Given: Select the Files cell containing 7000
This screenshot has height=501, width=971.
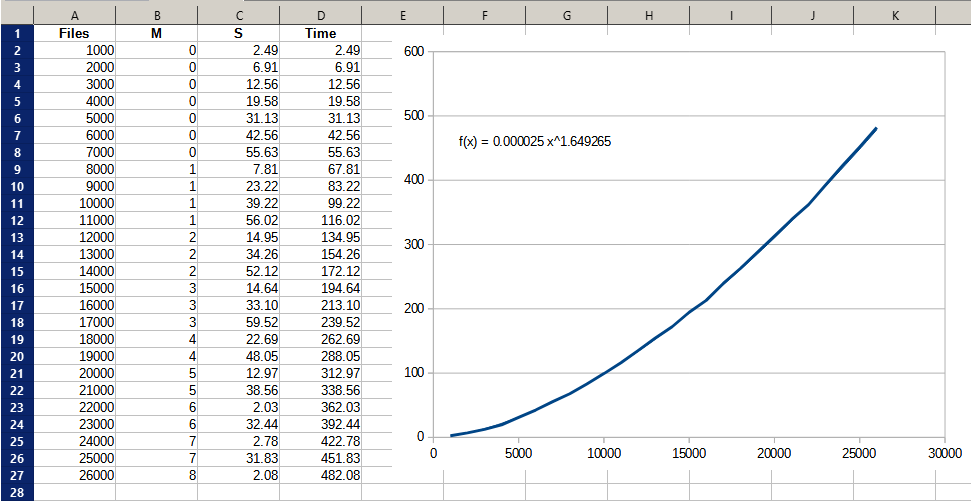Looking at the screenshot, I should 74,152.
